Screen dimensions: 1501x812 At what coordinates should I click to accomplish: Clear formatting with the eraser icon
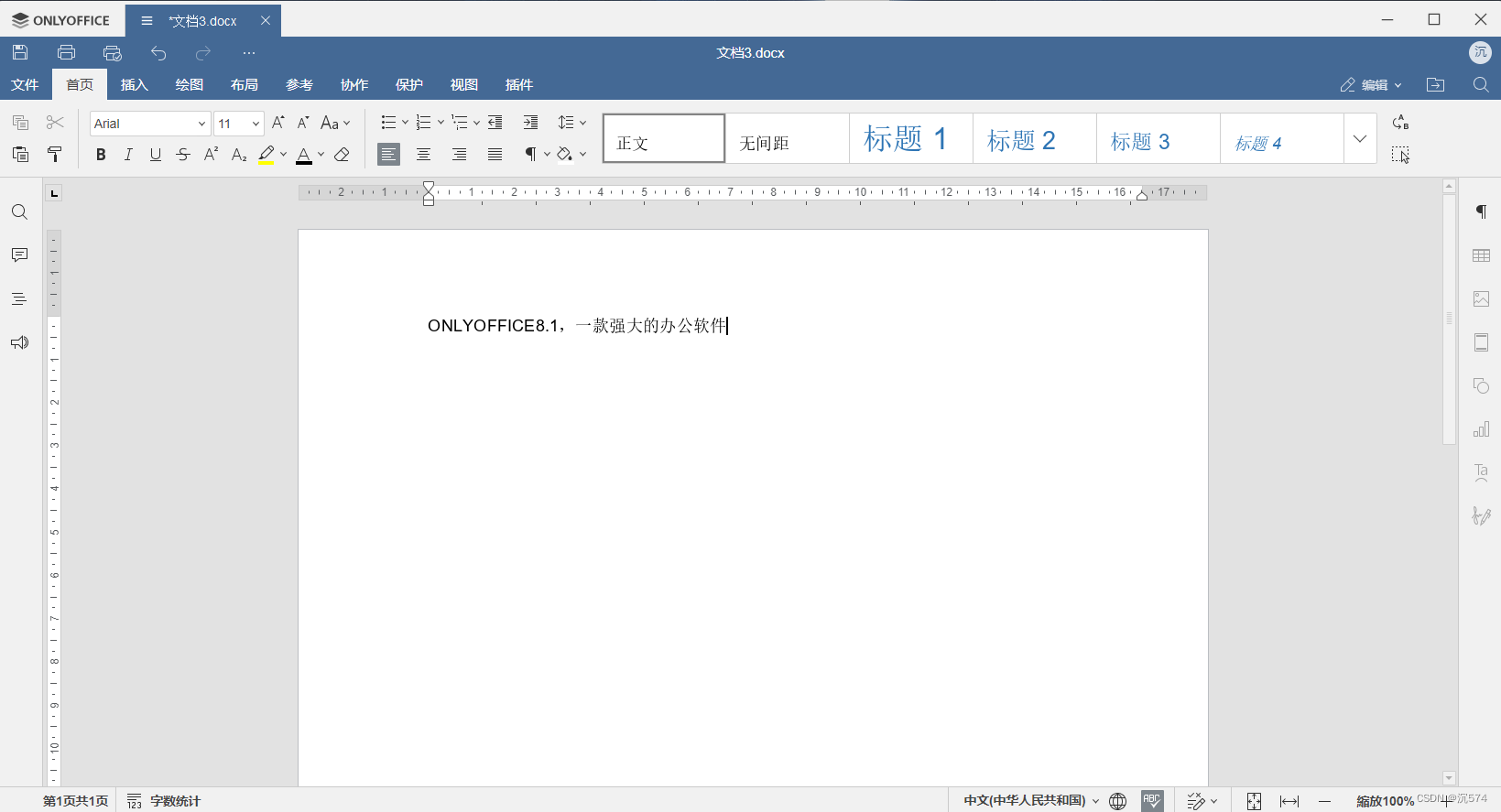343,155
